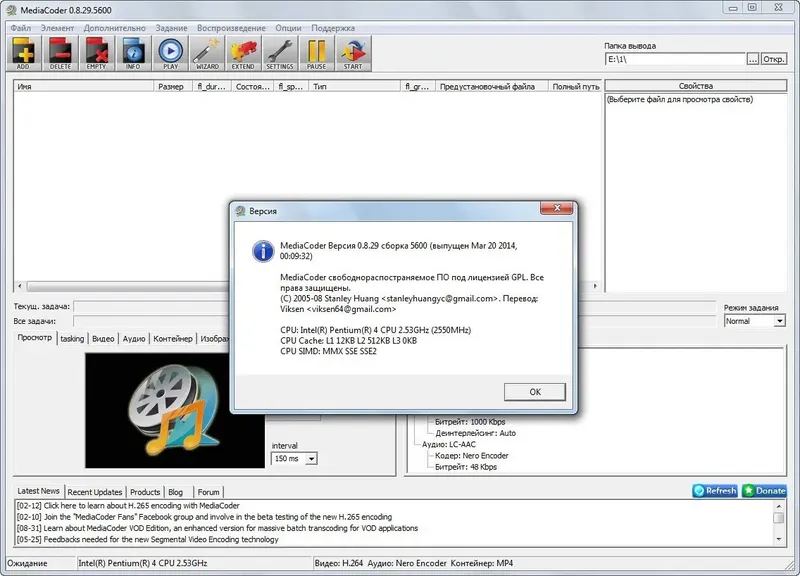Click the EXTEND toolbar icon
The height and width of the screenshot is (576, 800).
[x=243, y=53]
